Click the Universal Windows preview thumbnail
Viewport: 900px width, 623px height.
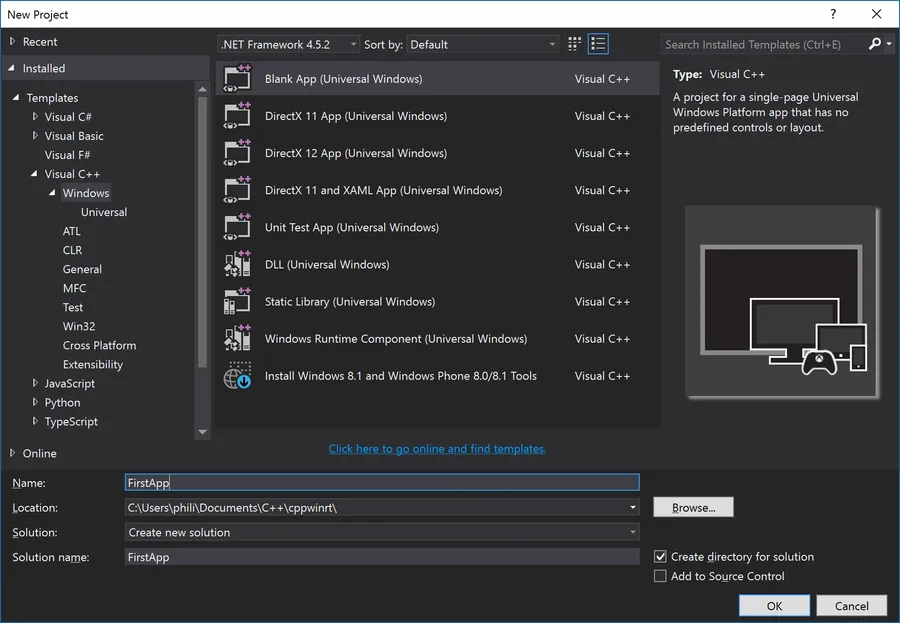[782, 302]
